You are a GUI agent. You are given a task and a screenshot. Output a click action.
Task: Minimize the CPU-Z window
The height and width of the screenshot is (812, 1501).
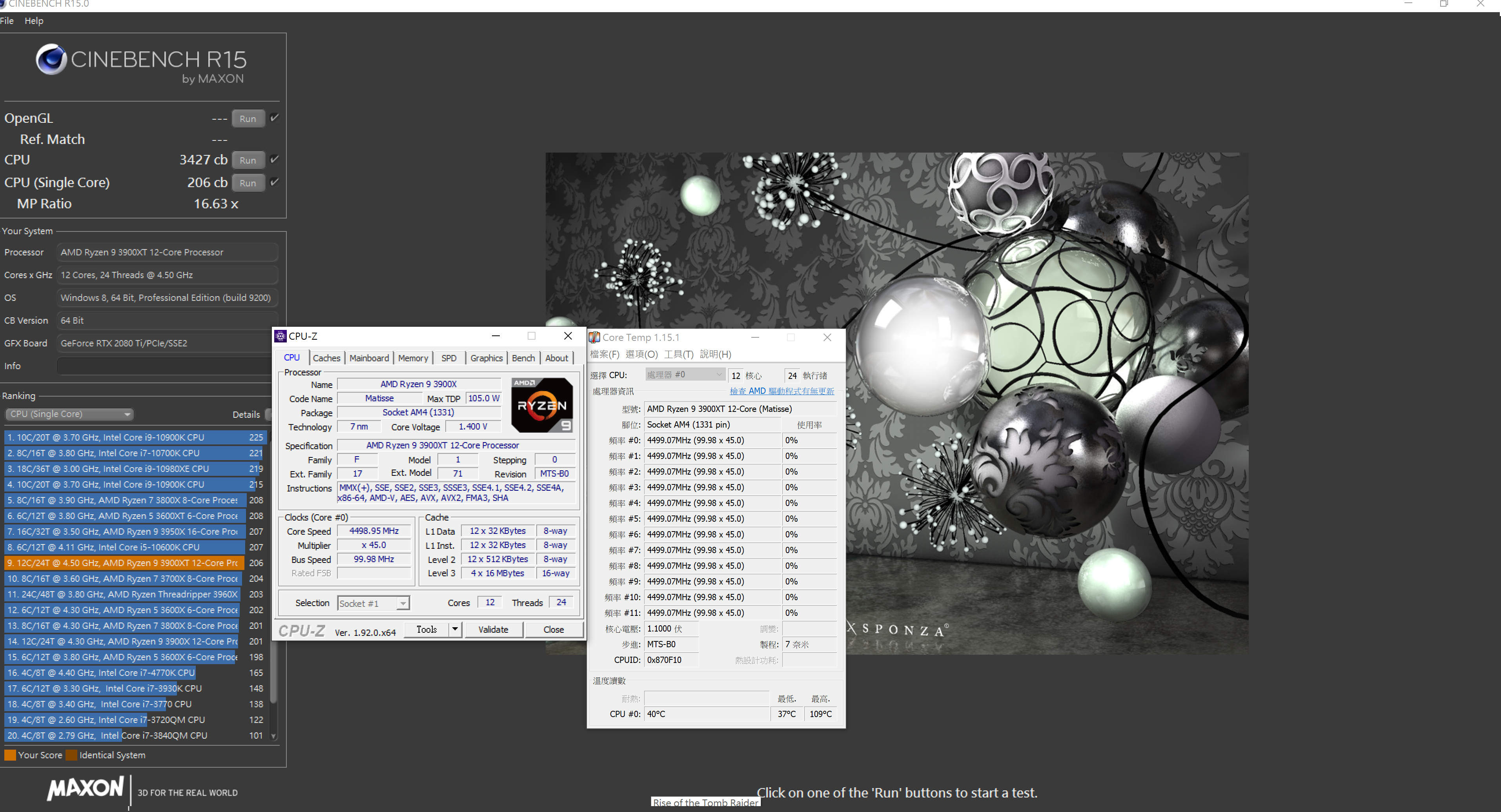(x=496, y=336)
